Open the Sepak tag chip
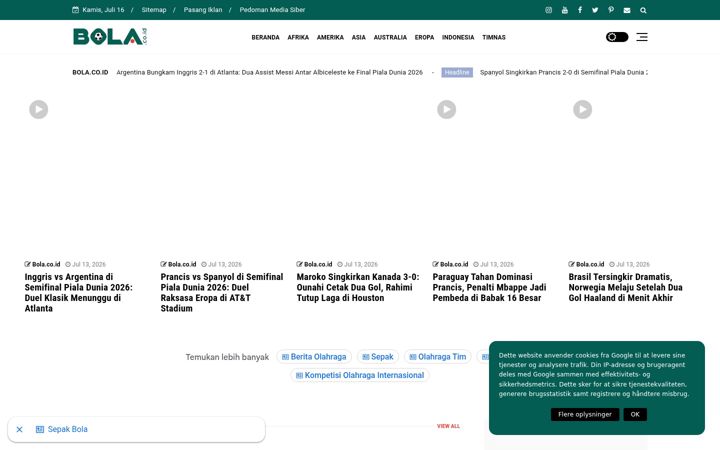The width and height of the screenshot is (720, 450). pos(378,357)
